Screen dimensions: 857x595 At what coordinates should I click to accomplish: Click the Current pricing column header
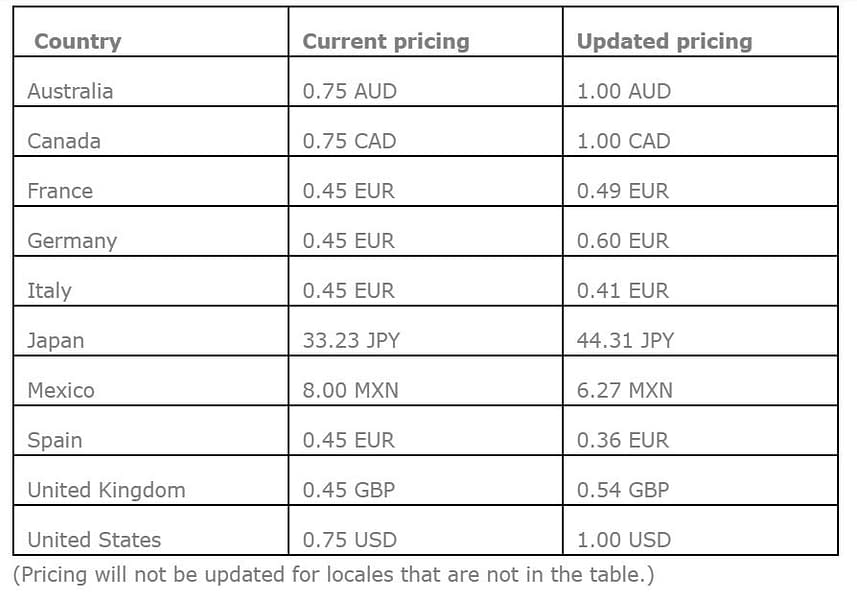(385, 42)
